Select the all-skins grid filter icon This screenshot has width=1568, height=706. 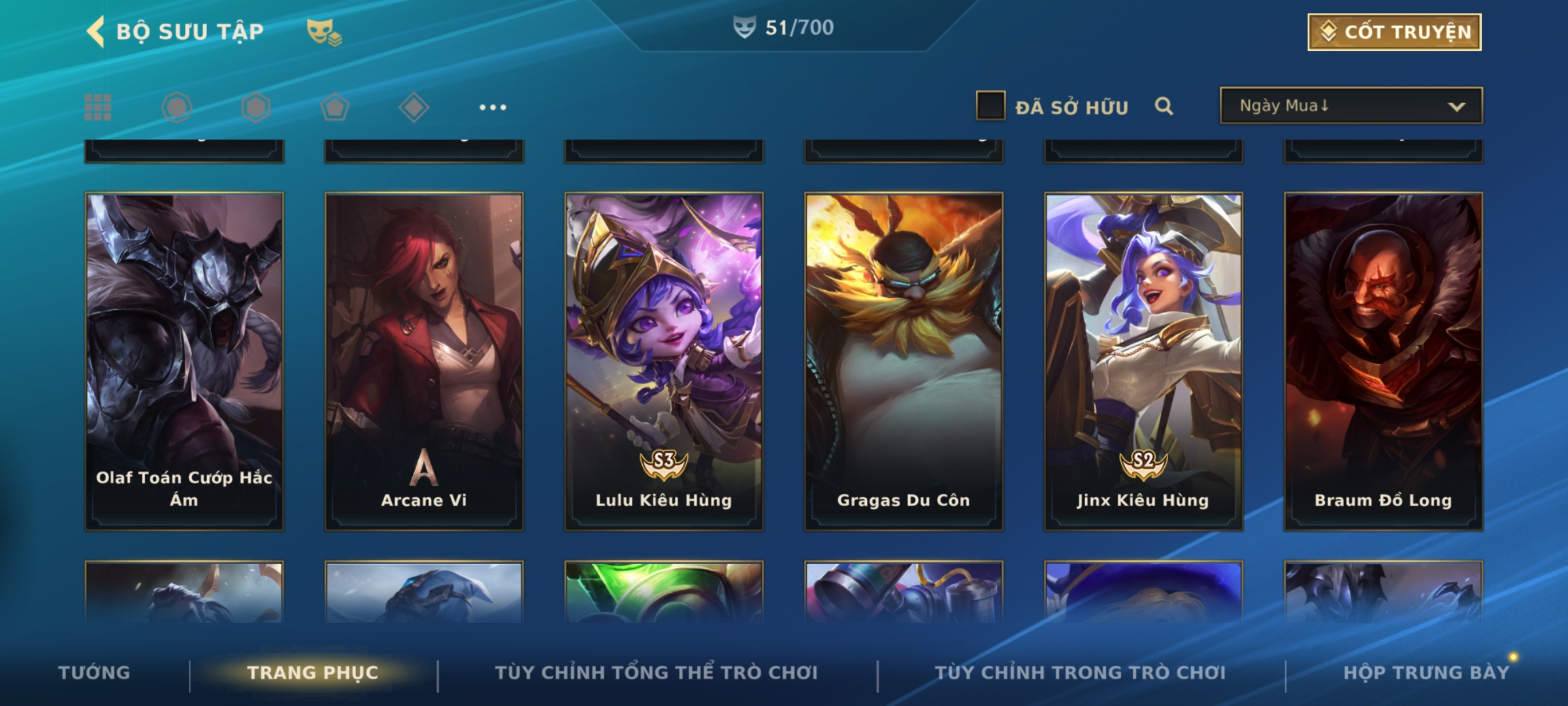click(x=98, y=107)
